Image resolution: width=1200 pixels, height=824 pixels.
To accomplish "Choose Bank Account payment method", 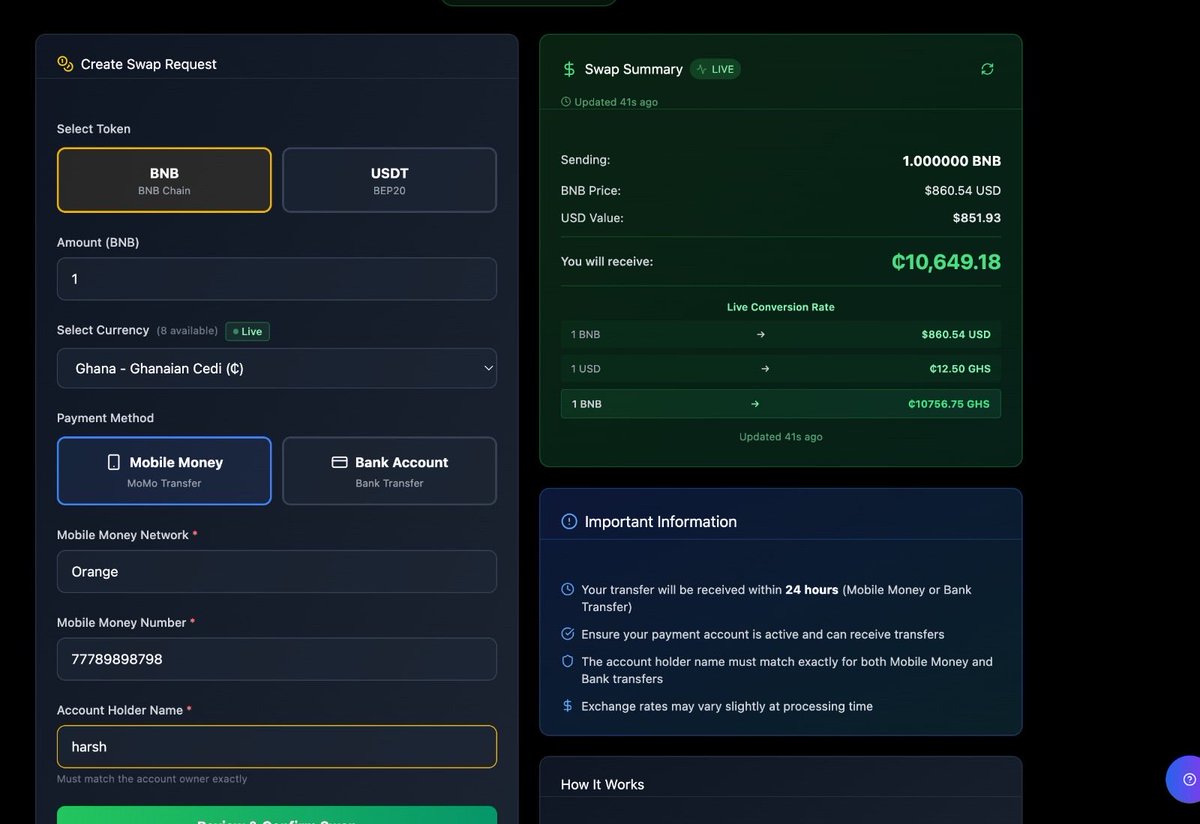I will click(x=390, y=471).
